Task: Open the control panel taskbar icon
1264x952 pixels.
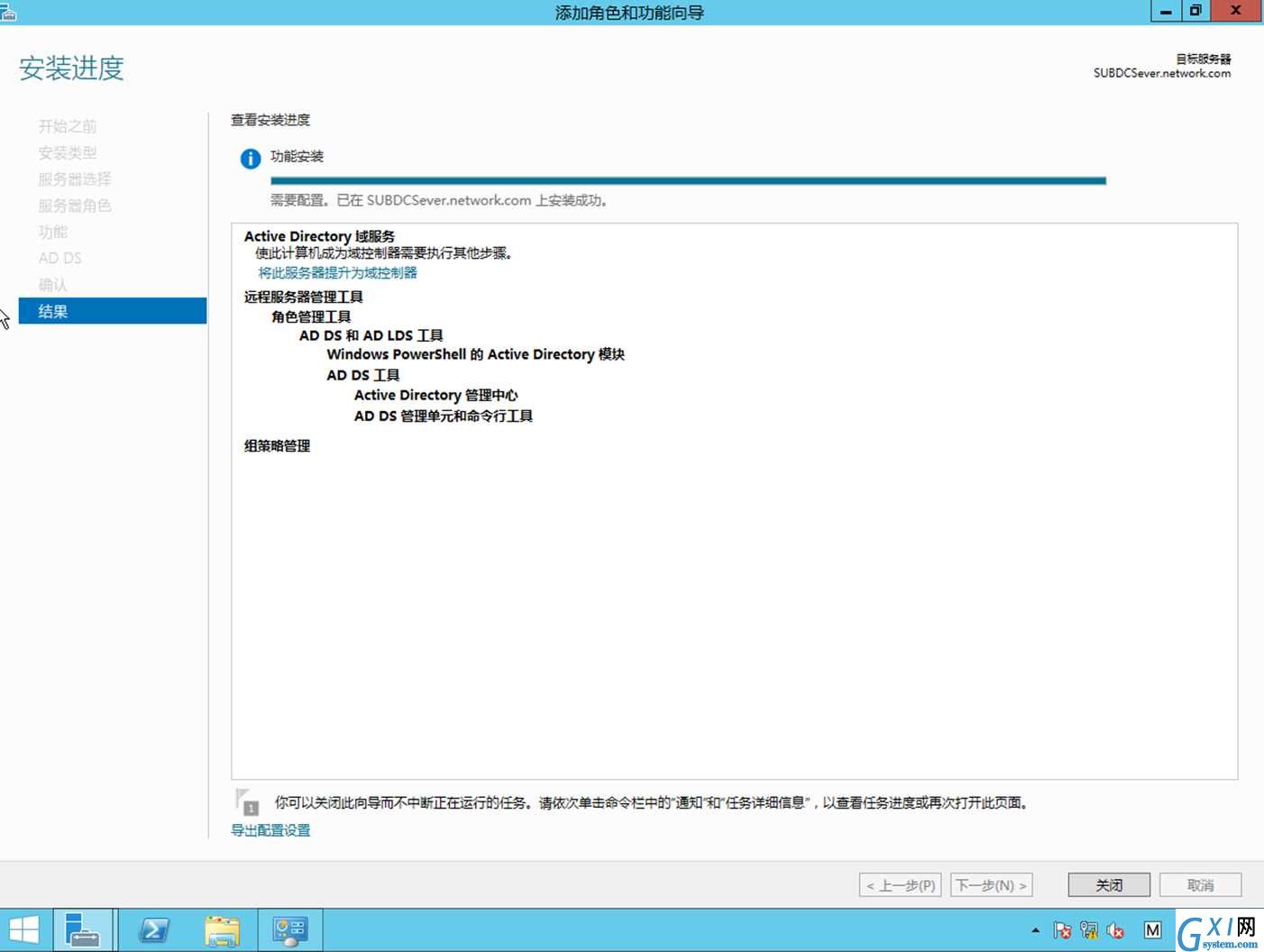Action: pyautogui.click(x=290, y=929)
